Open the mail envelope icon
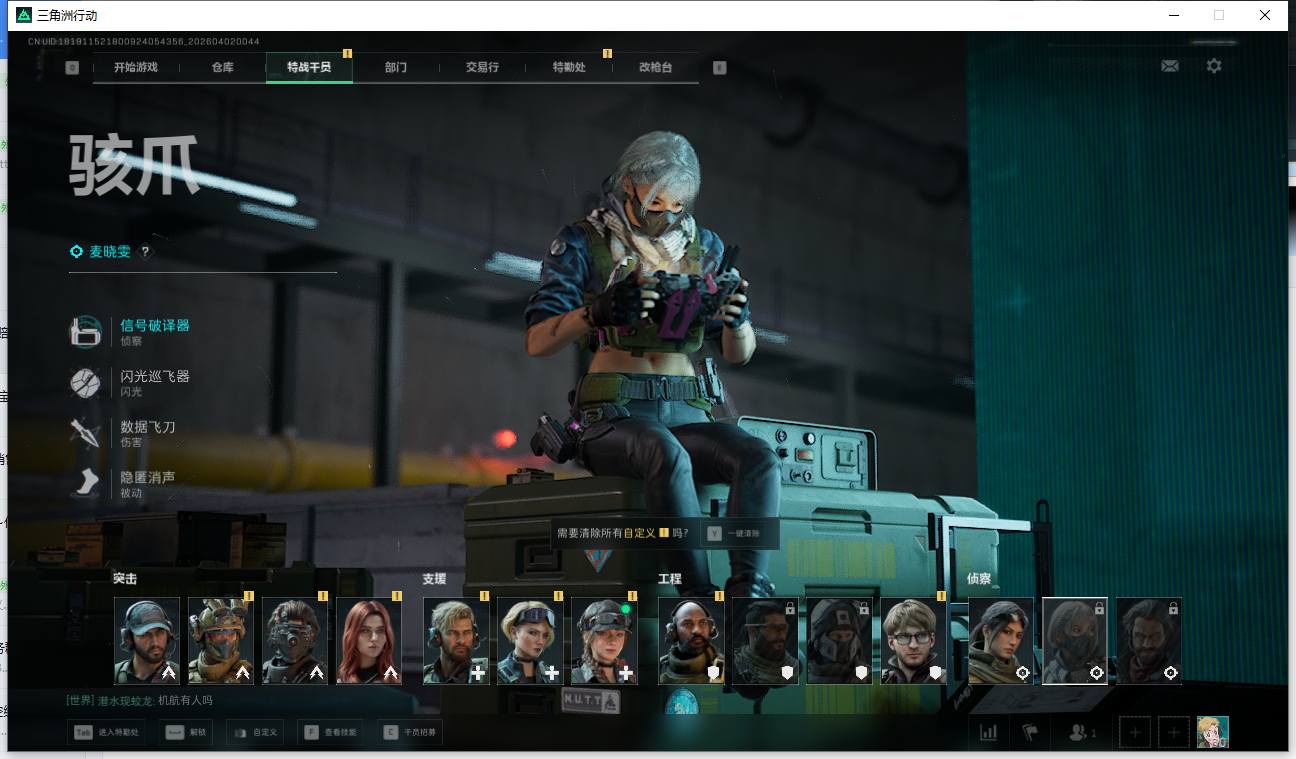Viewport: 1296px width, 759px height. [x=1169, y=66]
